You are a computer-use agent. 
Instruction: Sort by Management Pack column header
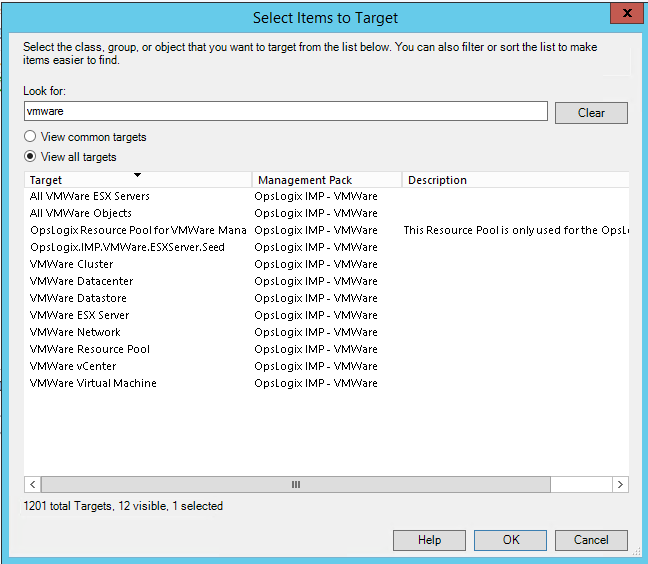[326, 180]
